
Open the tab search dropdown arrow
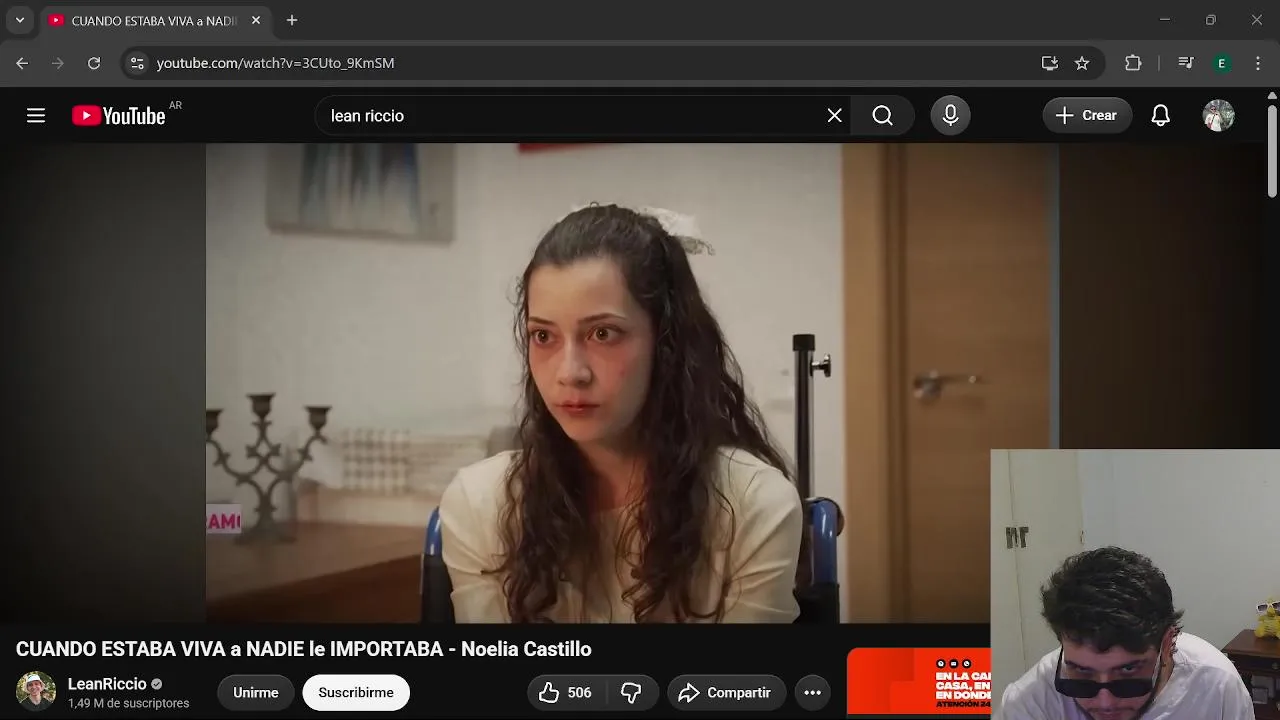click(20, 20)
